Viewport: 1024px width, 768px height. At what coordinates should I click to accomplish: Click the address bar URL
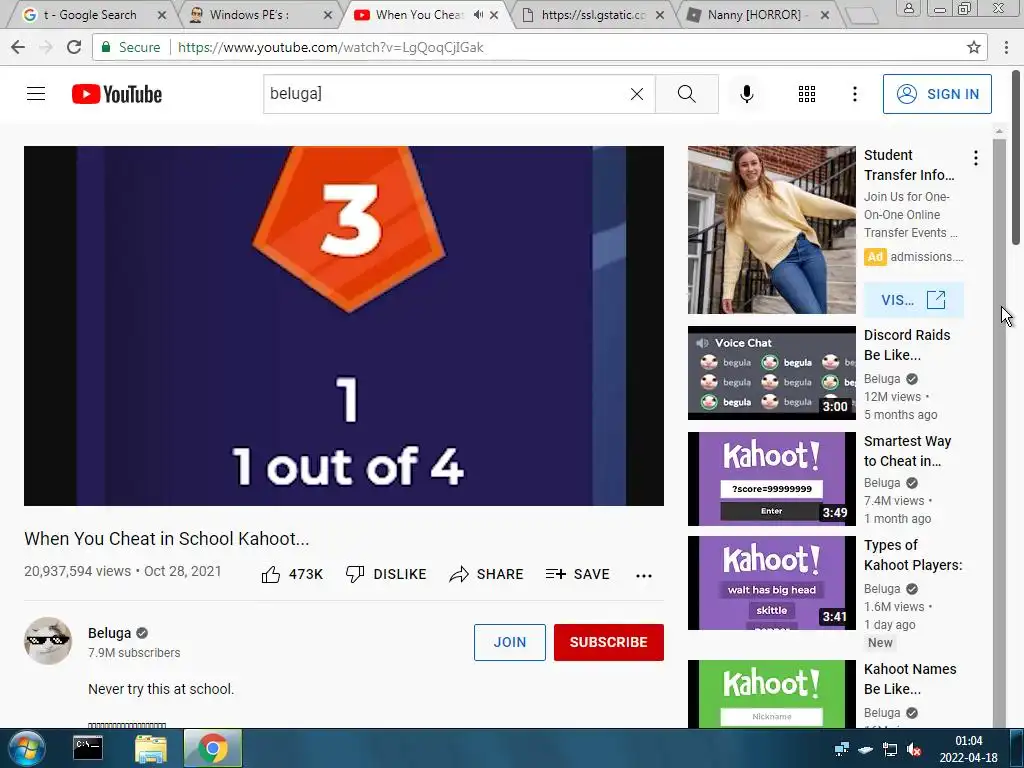[330, 47]
